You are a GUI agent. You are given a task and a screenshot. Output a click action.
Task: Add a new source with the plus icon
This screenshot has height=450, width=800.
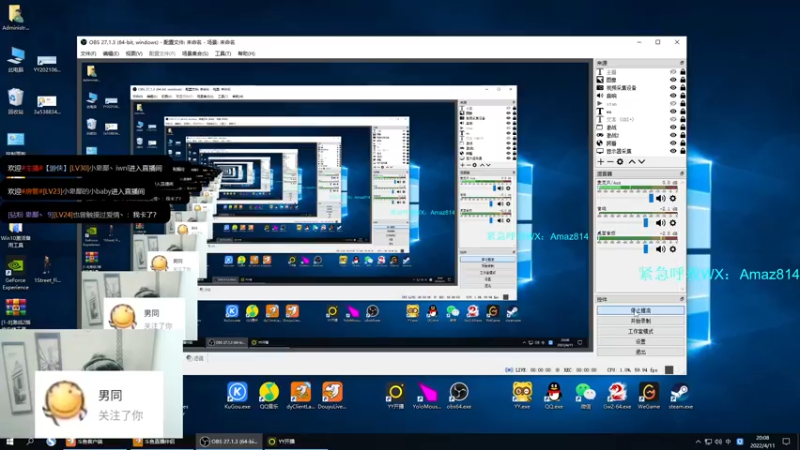(601, 162)
